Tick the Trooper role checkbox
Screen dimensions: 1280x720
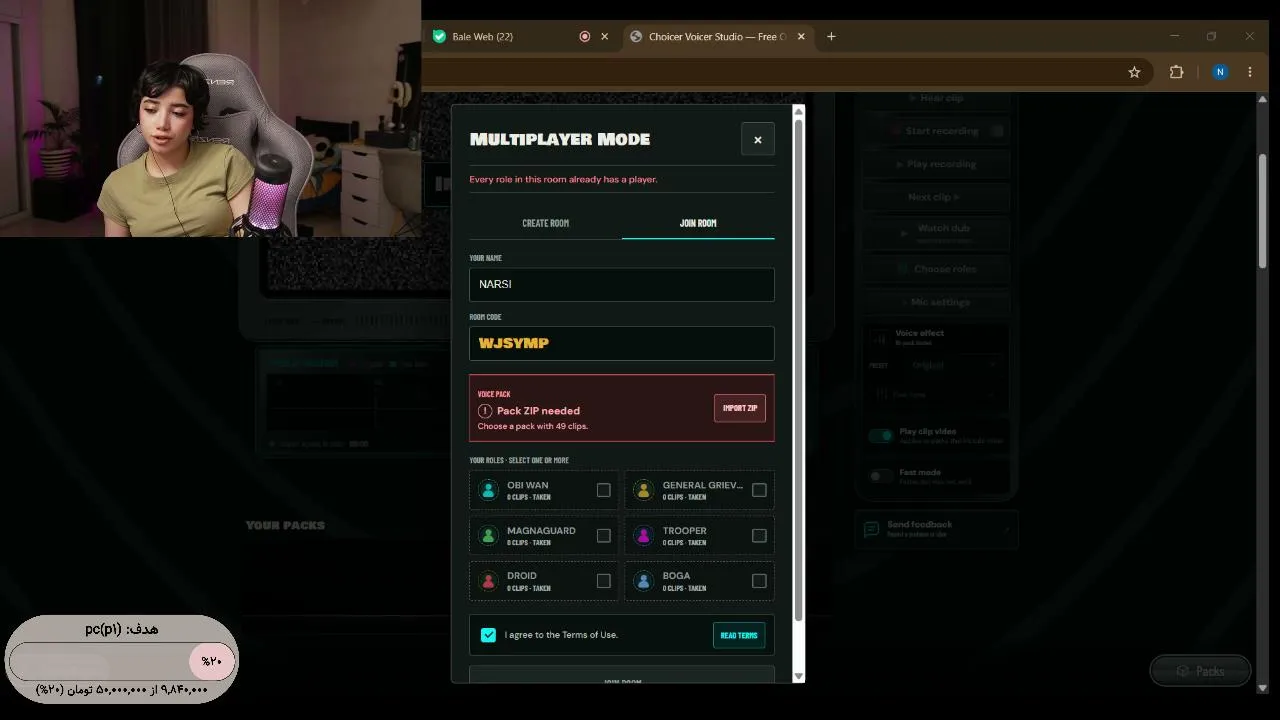[x=759, y=536]
